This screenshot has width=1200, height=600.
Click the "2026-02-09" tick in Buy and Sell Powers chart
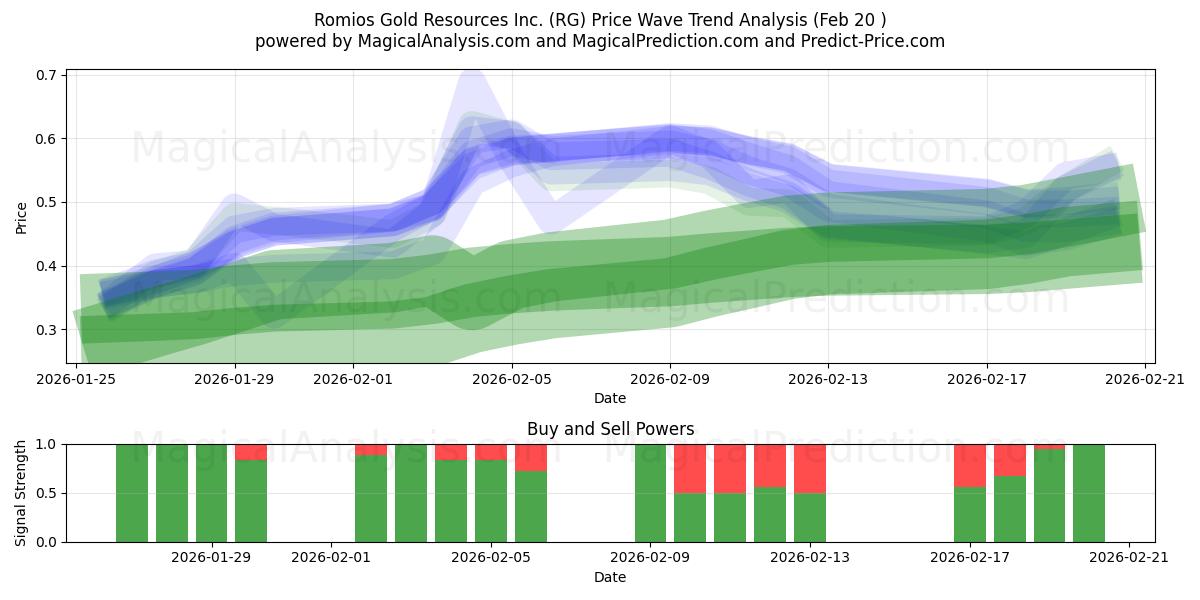pos(650,558)
